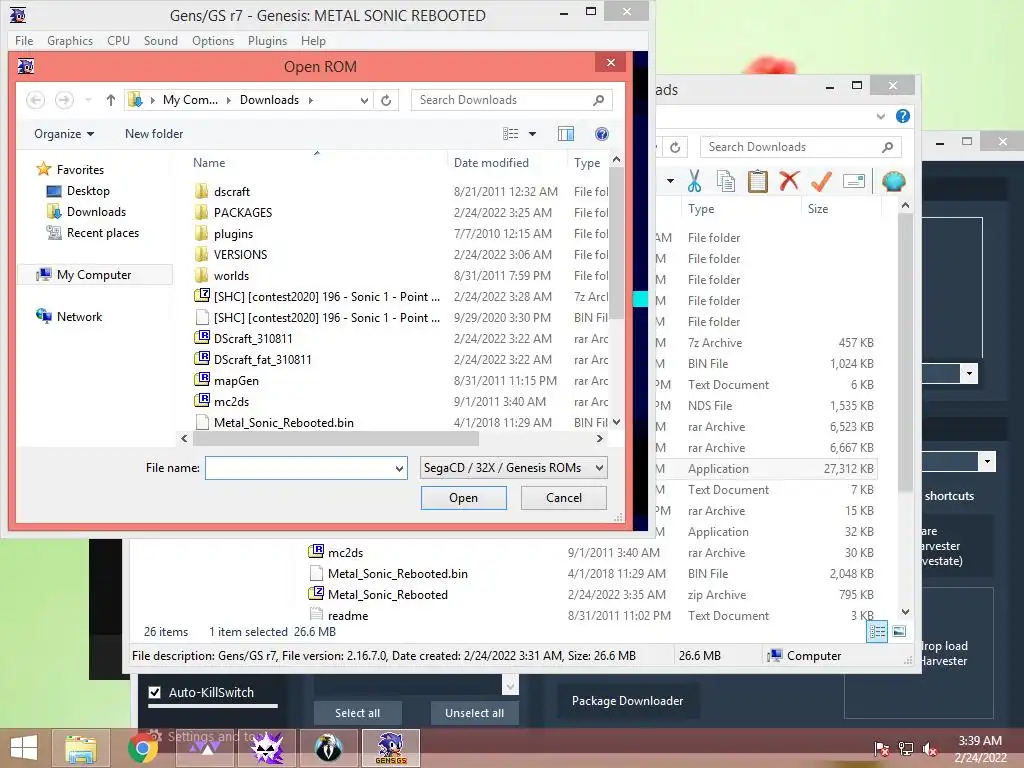The image size is (1024, 768).
Task: Click the shell globe icon in Explorer toolbar
Action: coord(893,181)
